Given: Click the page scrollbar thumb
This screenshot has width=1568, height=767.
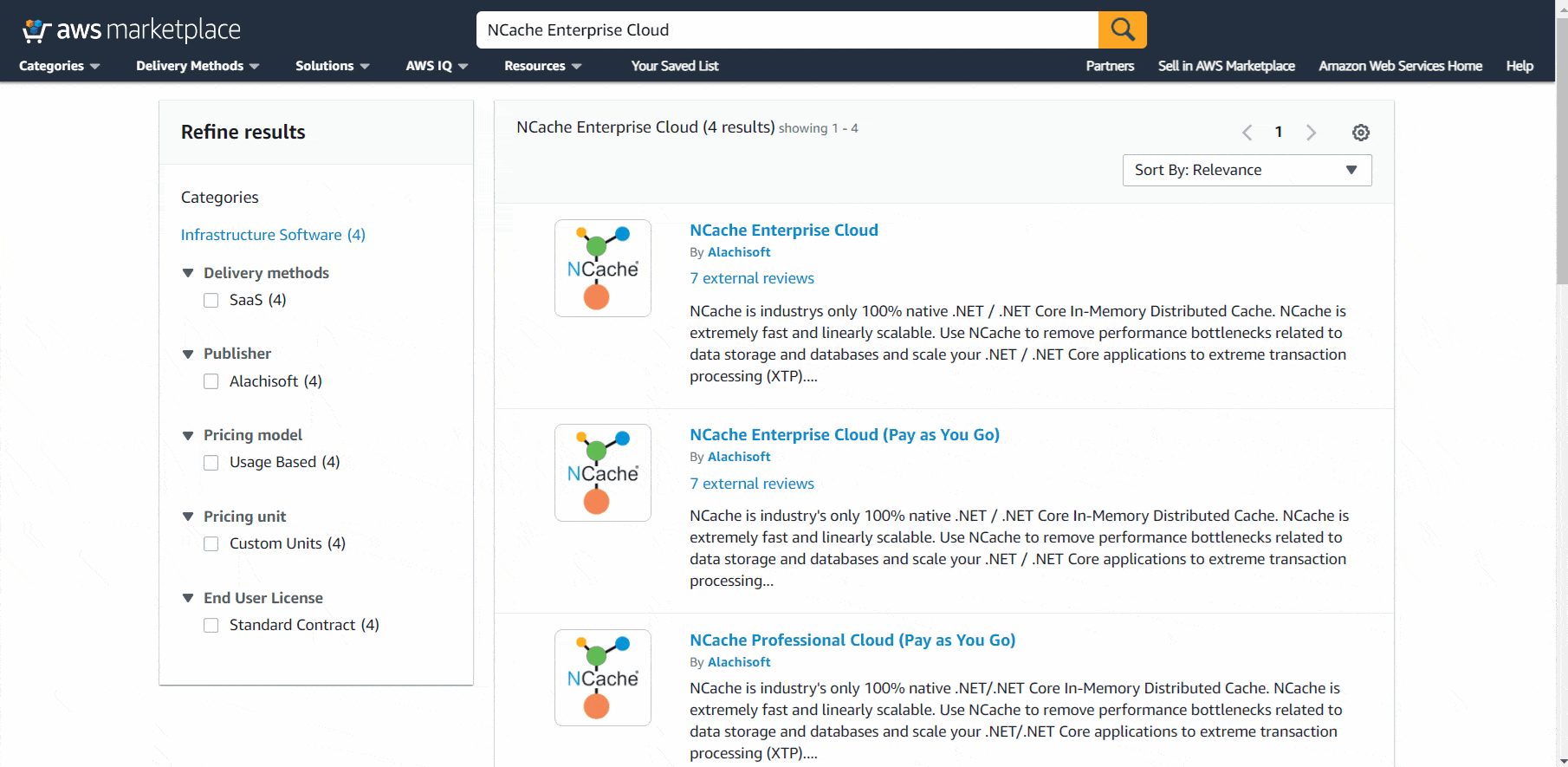Looking at the screenshot, I should click(x=1562, y=149).
